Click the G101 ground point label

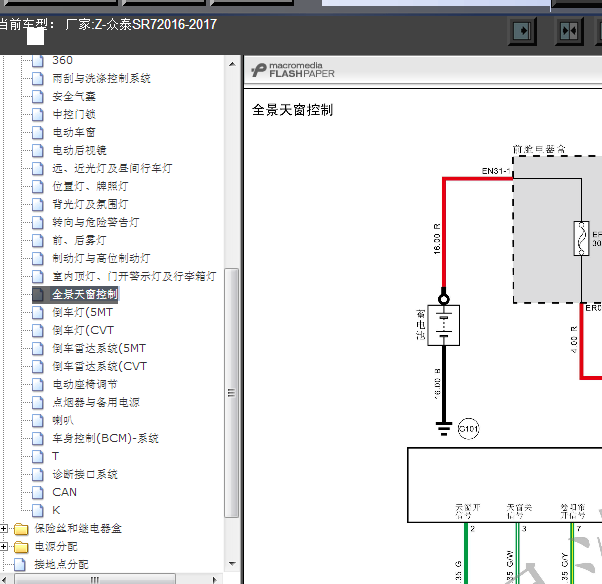[468, 428]
